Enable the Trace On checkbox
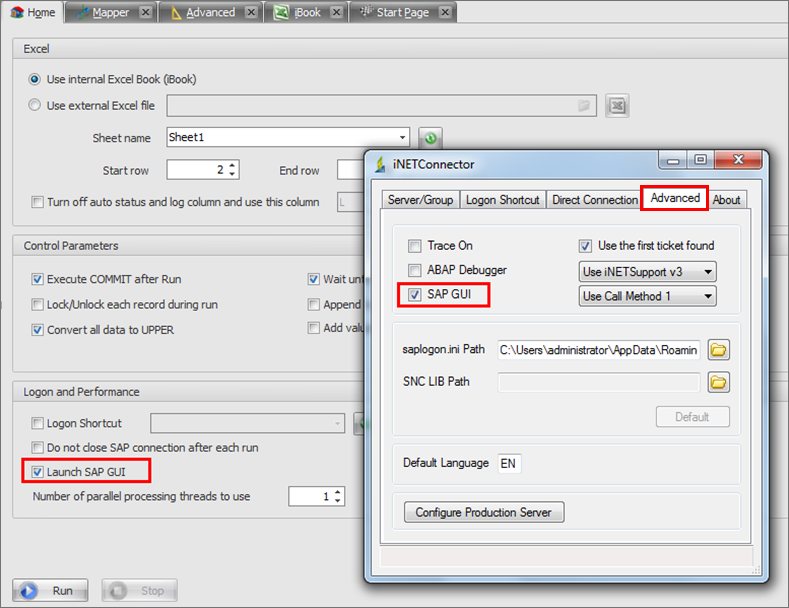The width and height of the screenshot is (789, 608). click(415, 246)
